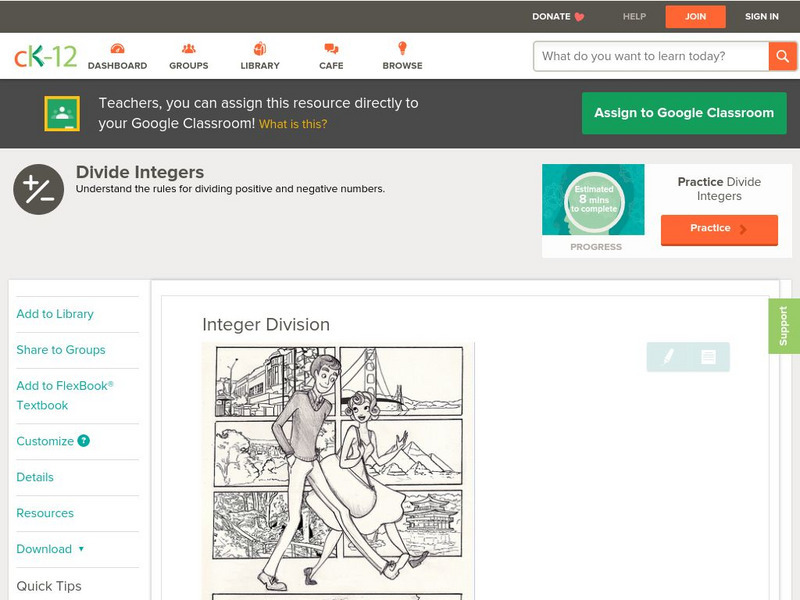This screenshot has height=600, width=800.
Task: Click the Download link
Action: coord(44,549)
